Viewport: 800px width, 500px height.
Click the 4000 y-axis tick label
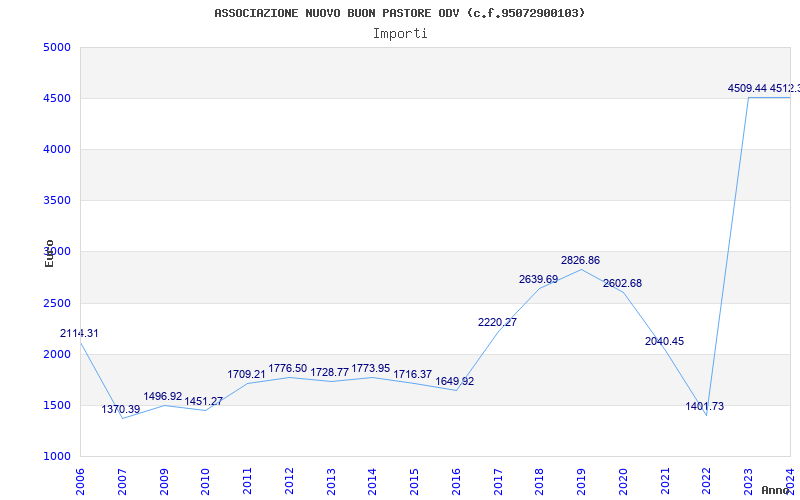[x=57, y=149]
